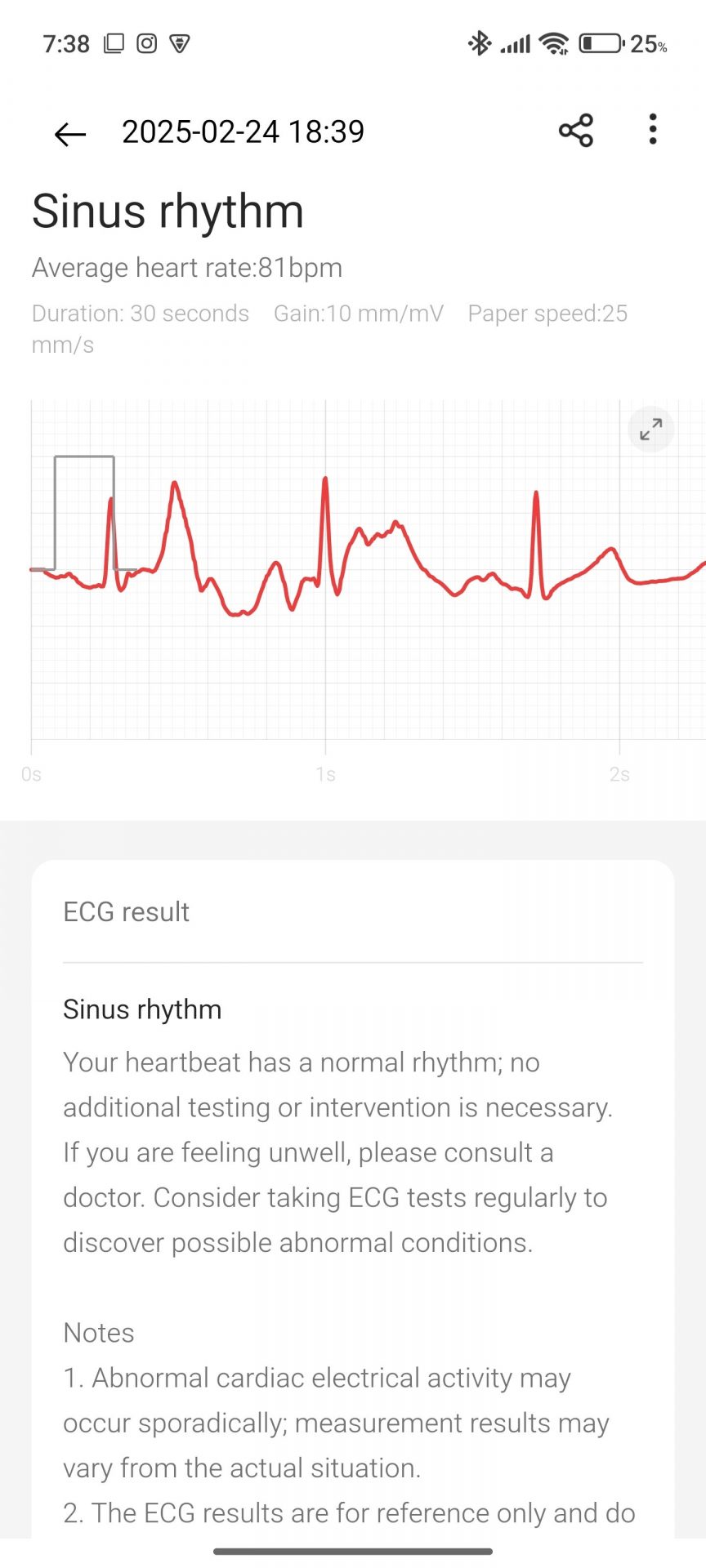The image size is (706, 1568).
Task: Share this ECG recording
Action: (x=576, y=131)
